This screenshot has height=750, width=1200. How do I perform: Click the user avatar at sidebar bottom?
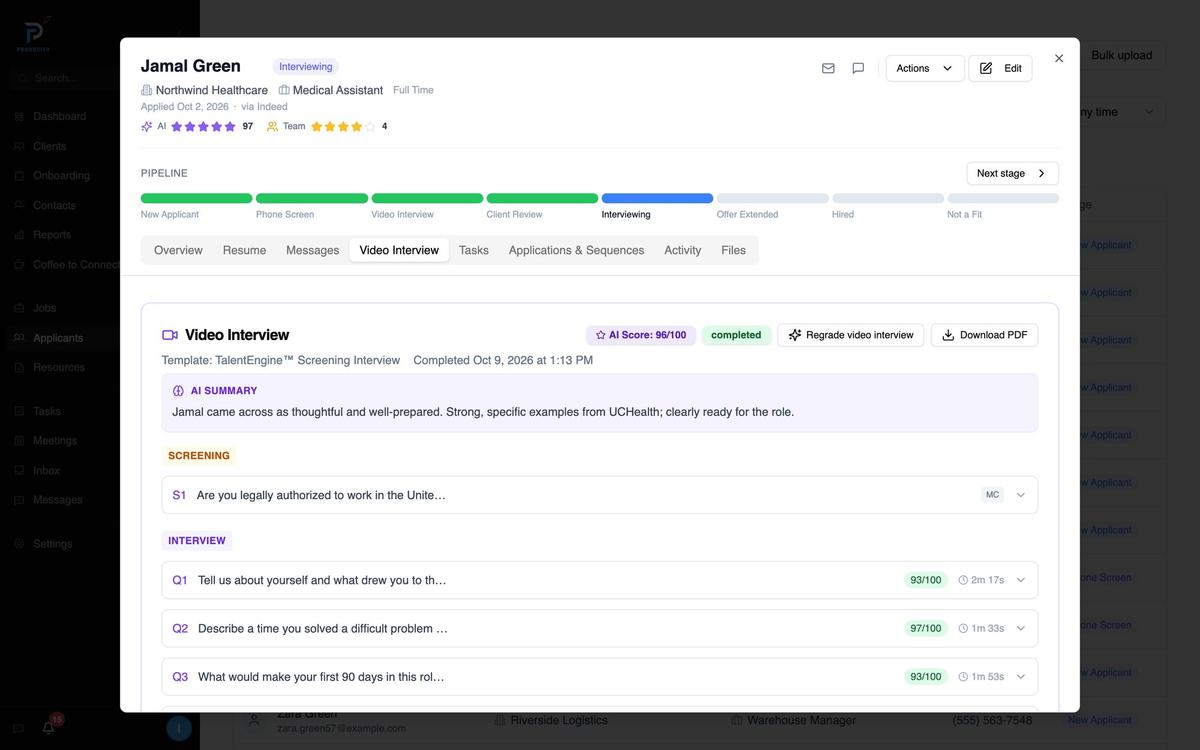(x=178, y=728)
